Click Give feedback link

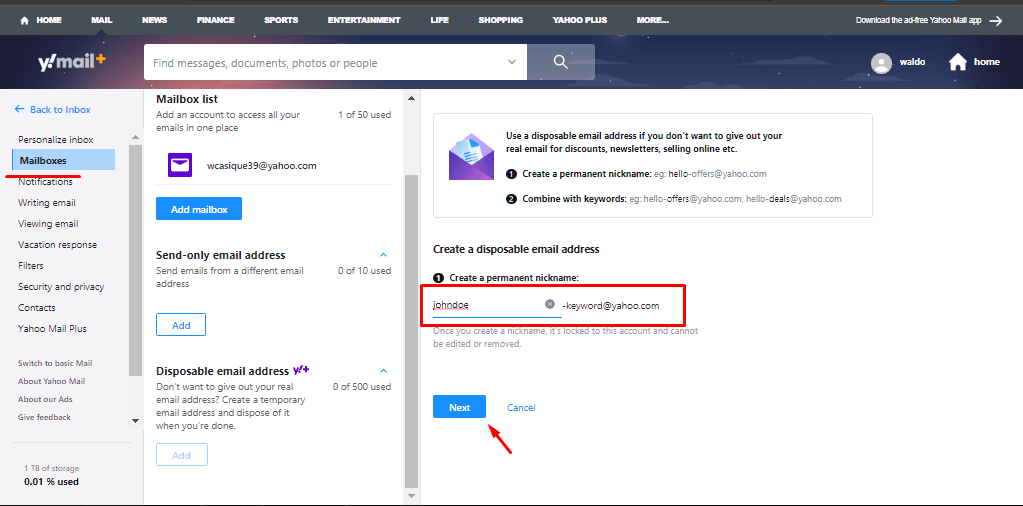[44, 417]
